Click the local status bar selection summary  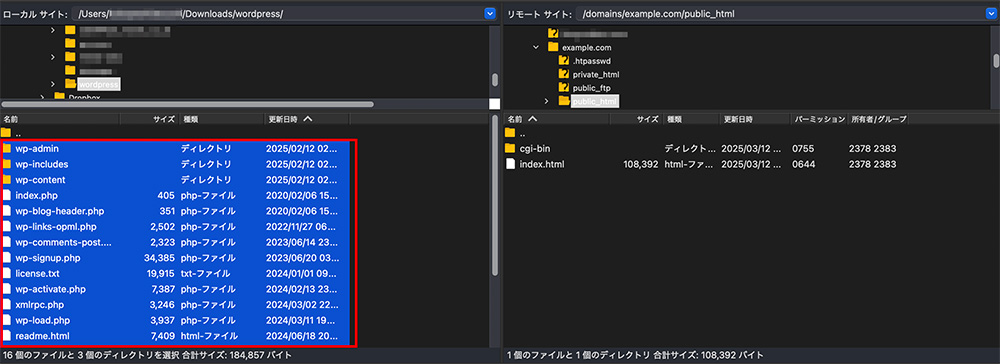point(147,354)
